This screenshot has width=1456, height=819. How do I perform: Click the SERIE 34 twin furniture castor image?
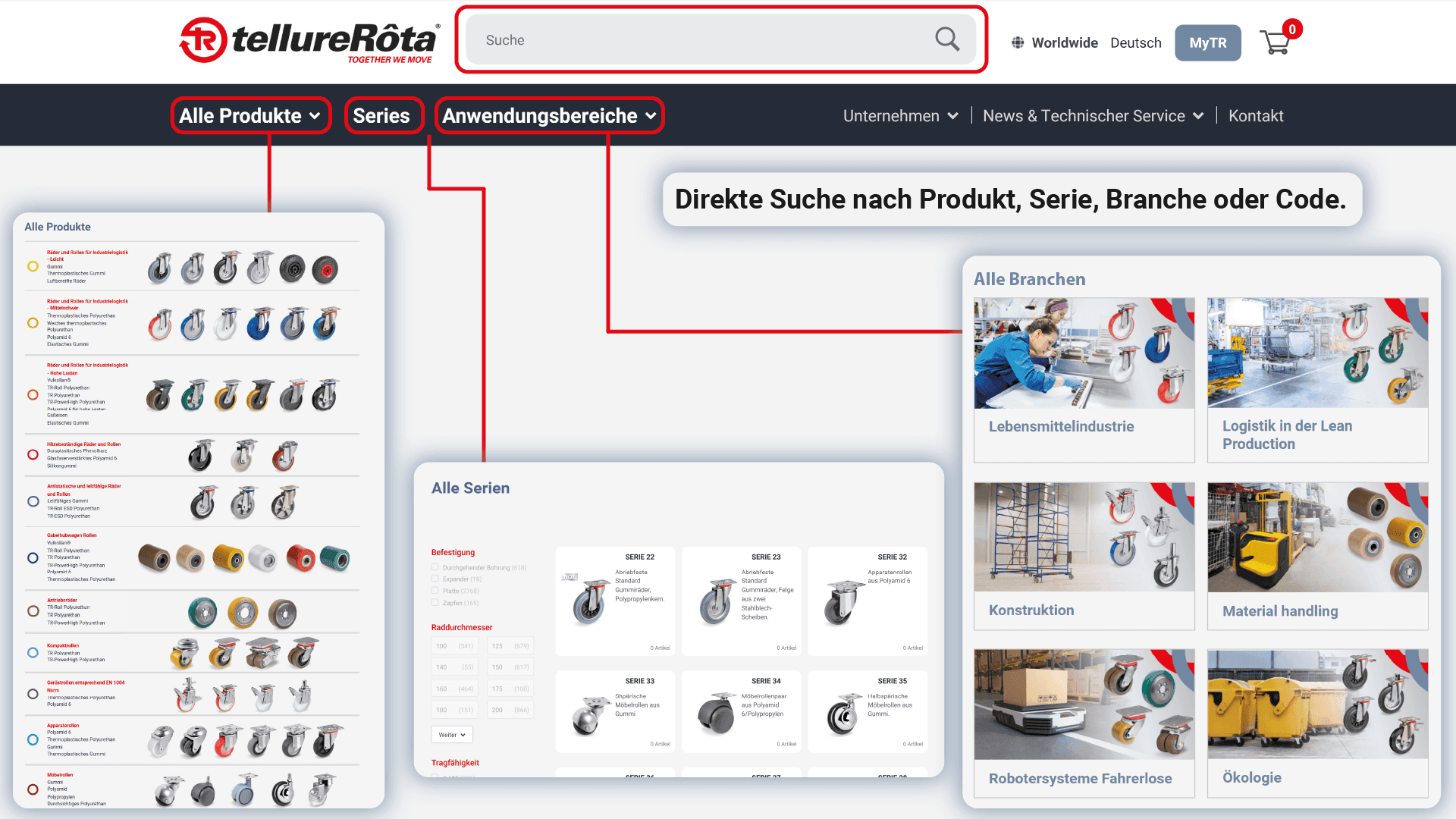click(x=716, y=714)
